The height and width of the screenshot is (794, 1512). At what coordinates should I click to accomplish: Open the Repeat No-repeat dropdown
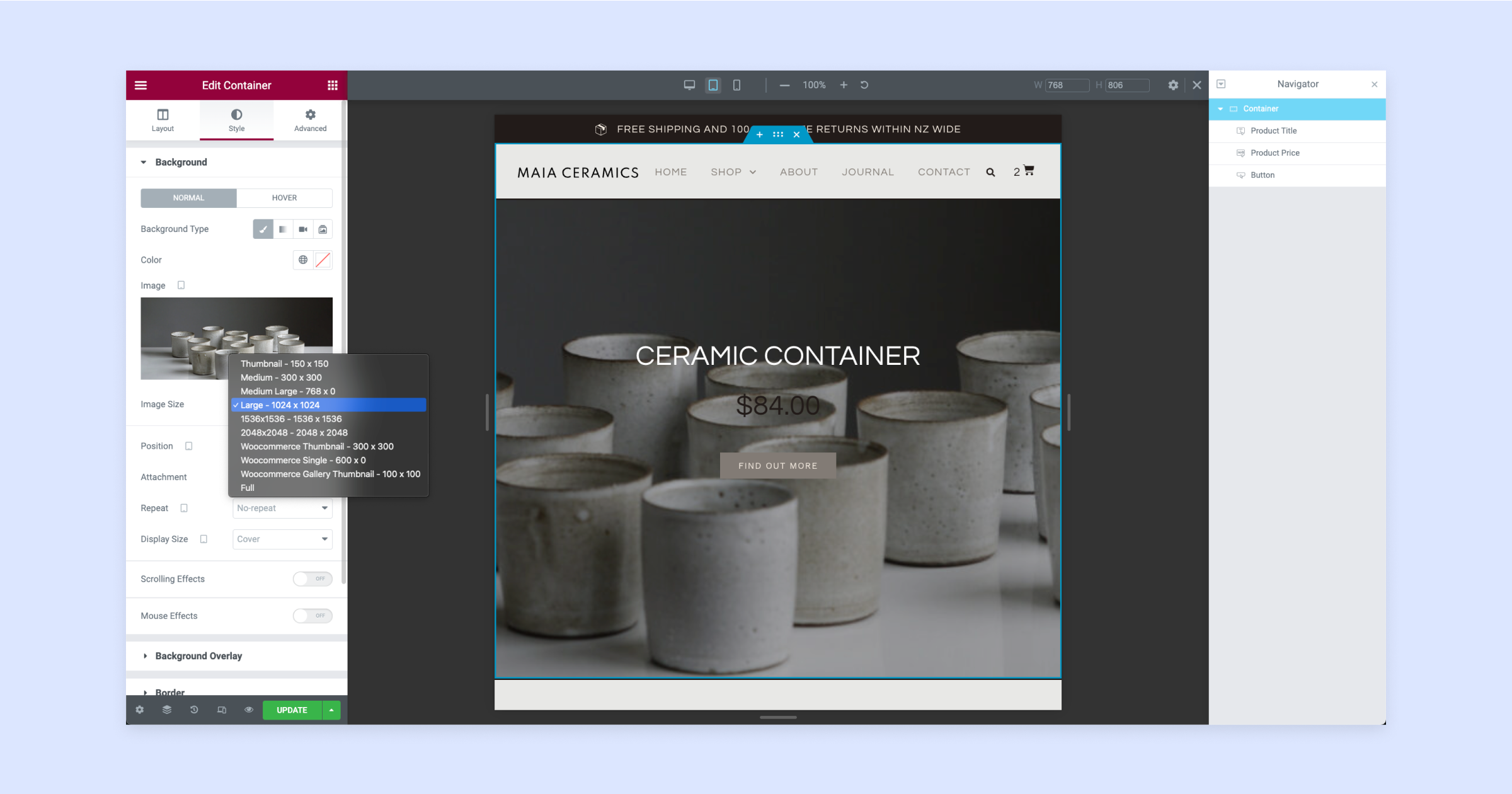[x=282, y=508]
